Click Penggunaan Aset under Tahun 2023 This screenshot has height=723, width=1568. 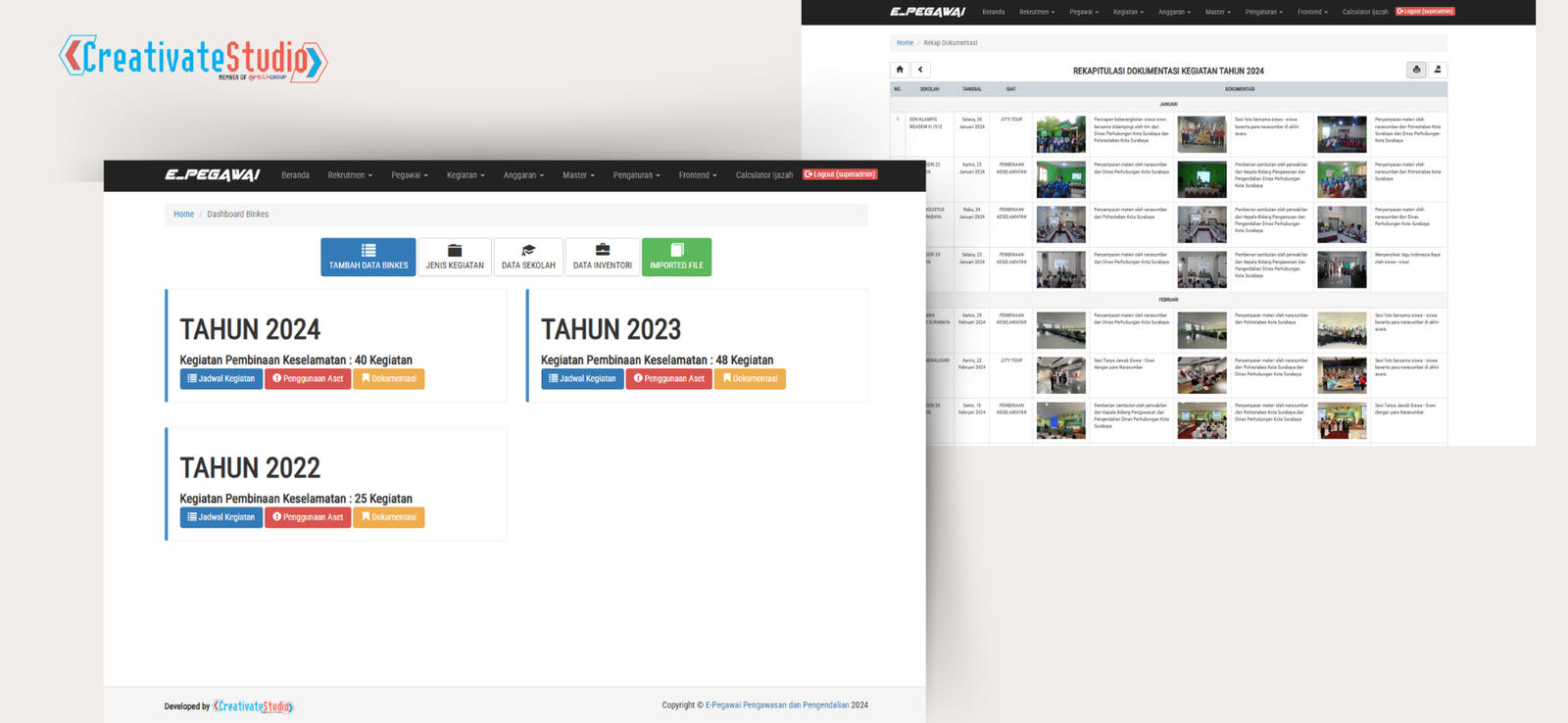coord(669,379)
